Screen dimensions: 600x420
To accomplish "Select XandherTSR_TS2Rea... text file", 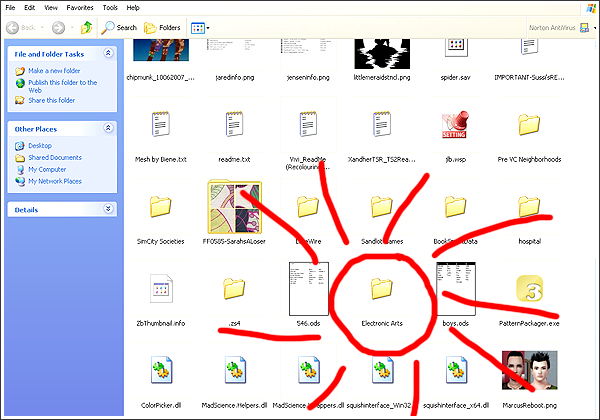I will (382, 124).
